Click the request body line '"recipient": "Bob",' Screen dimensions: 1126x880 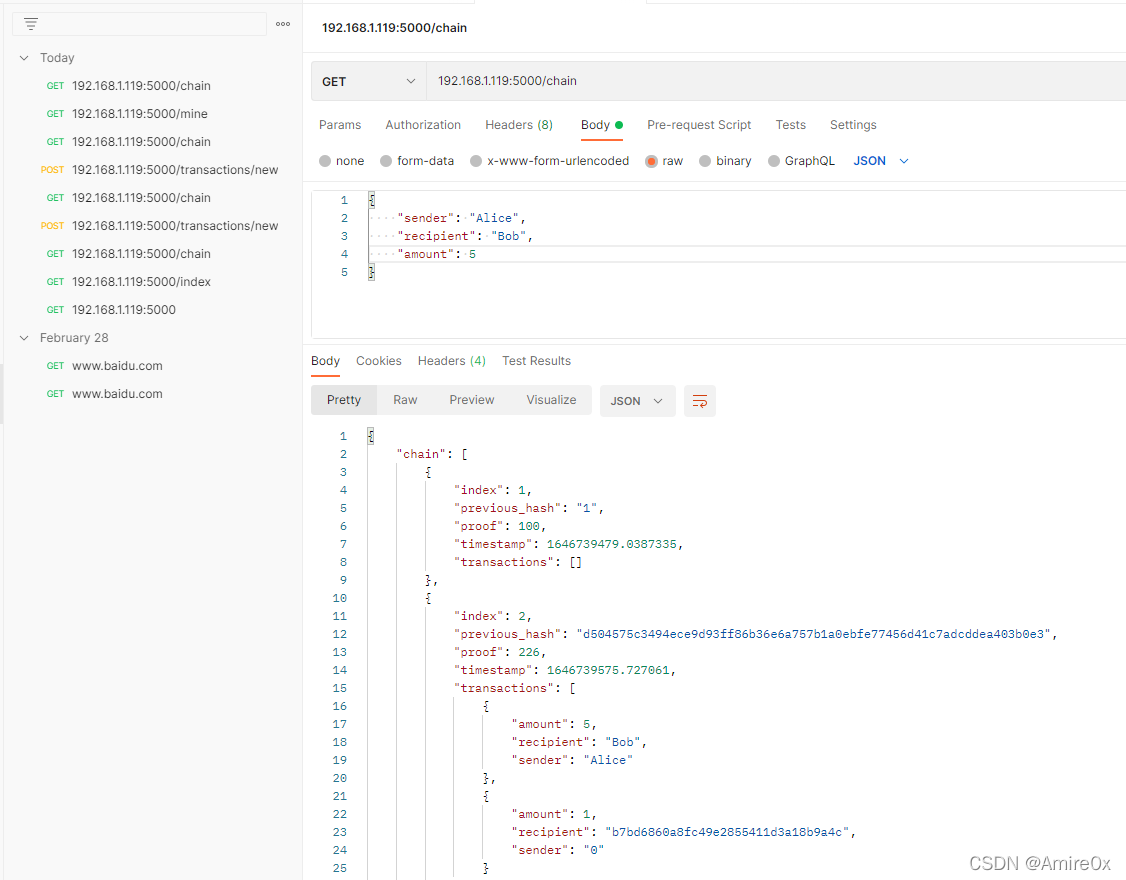465,236
